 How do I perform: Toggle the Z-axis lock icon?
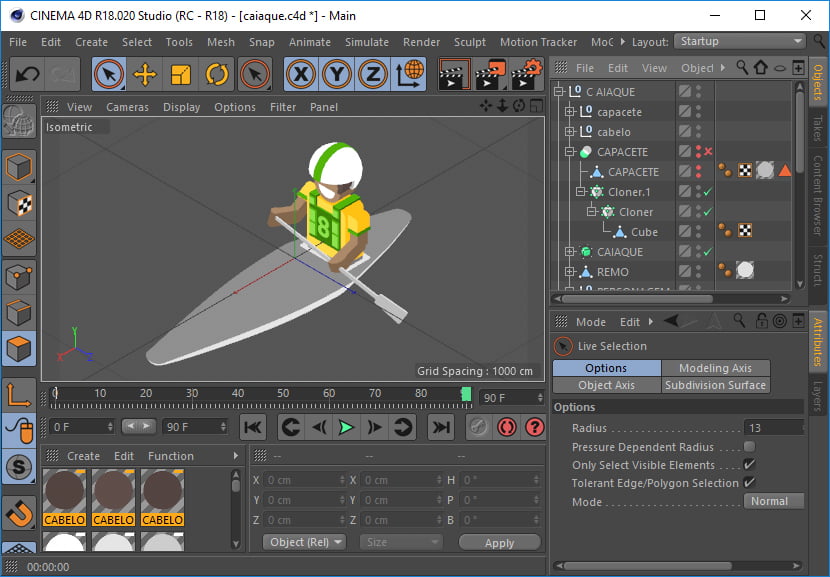[x=373, y=74]
